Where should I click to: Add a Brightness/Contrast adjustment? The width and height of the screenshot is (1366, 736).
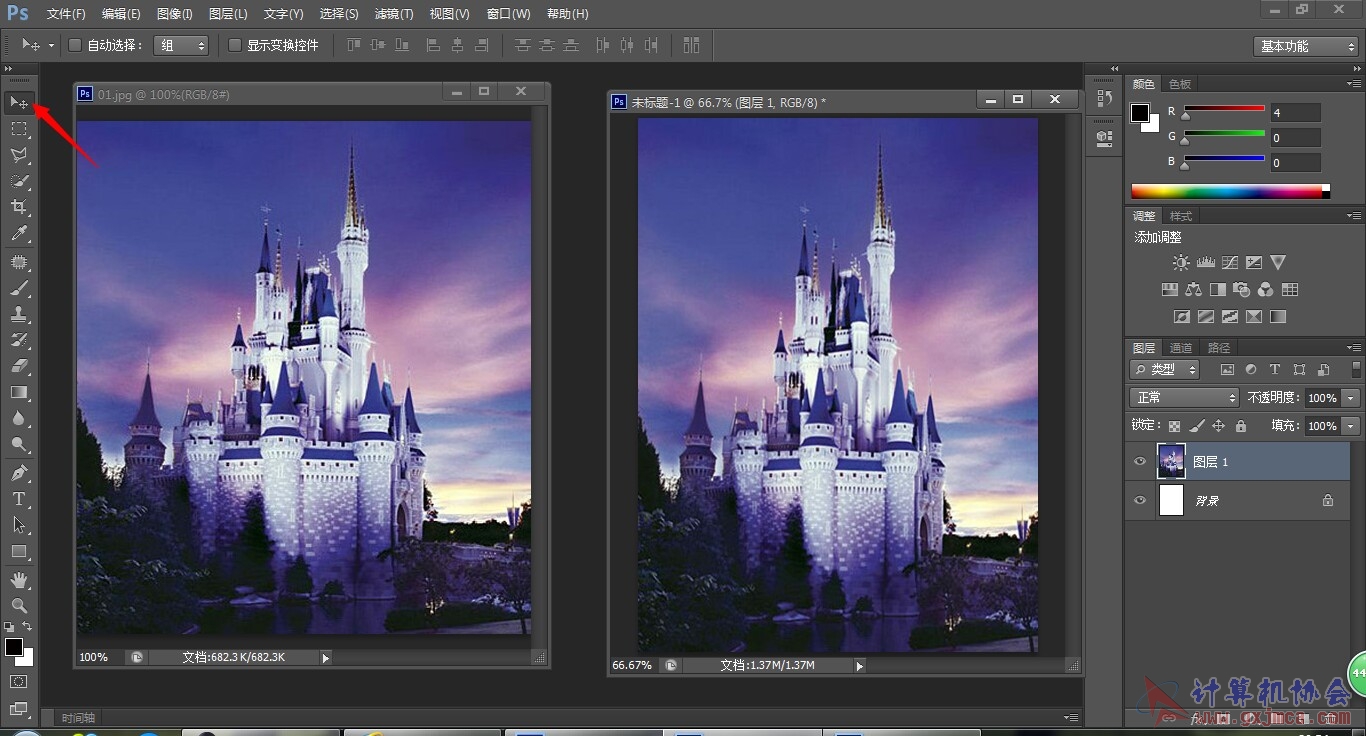pos(1181,262)
